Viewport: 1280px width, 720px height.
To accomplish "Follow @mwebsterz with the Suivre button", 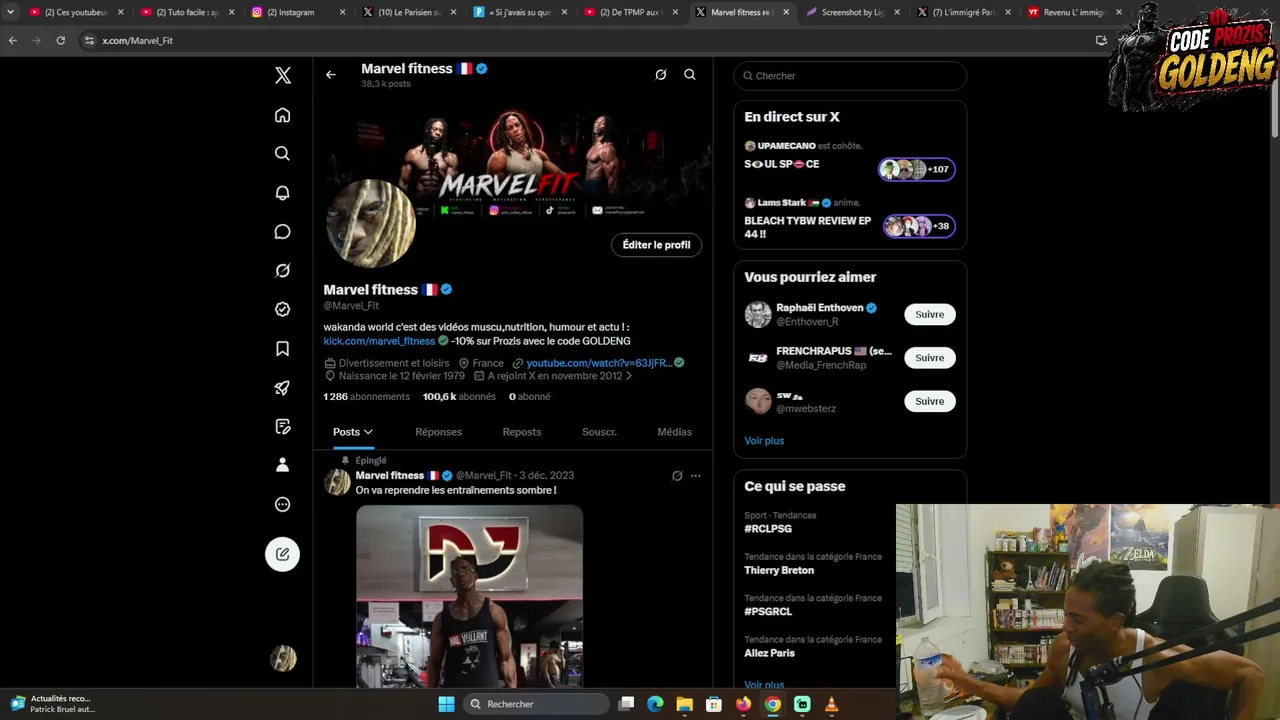I will coord(929,401).
